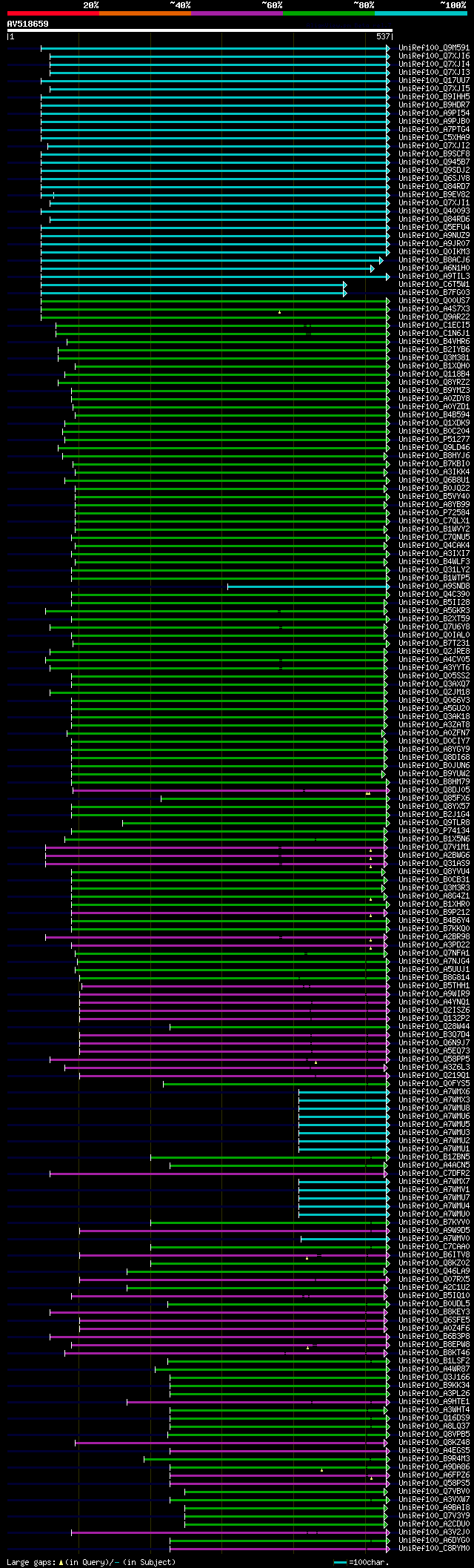
Task: Select hit label UniRef100_Q6B8U1
Action: [434, 480]
